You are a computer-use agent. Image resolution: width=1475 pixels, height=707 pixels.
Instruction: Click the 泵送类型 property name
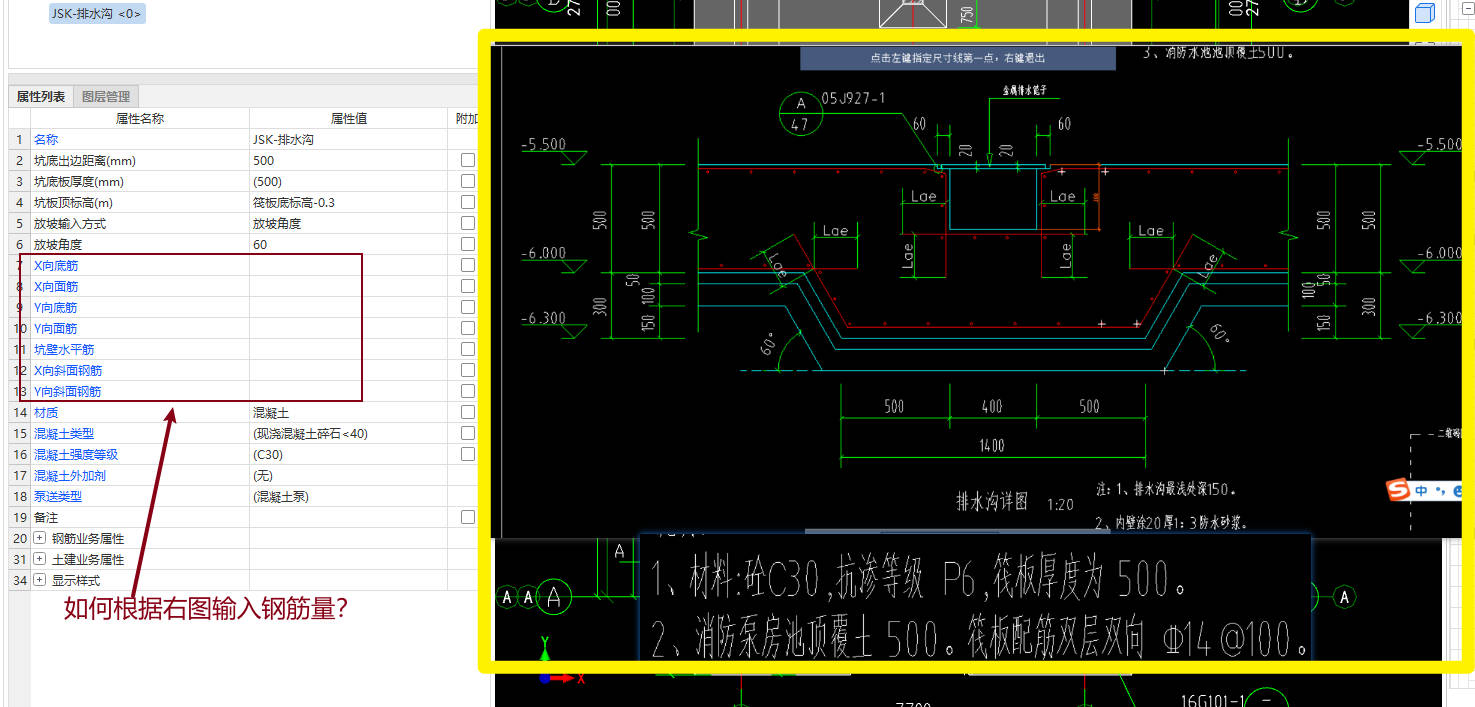(x=58, y=496)
